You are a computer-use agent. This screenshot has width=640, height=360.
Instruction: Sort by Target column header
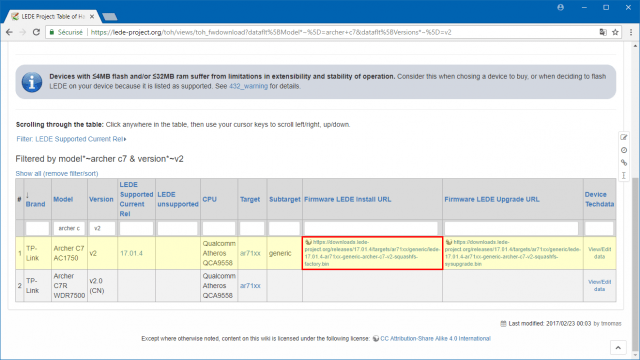click(250, 199)
